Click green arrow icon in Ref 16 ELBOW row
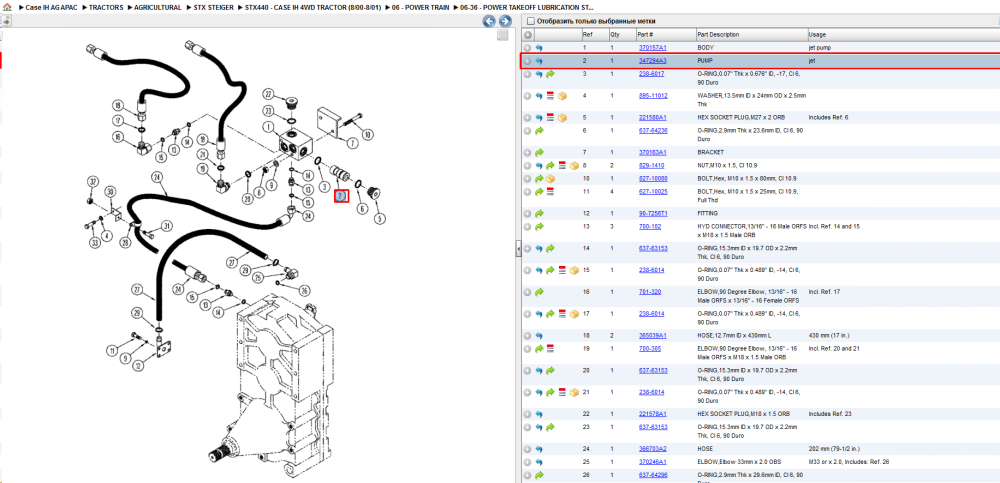The image size is (1000, 483). [539, 292]
